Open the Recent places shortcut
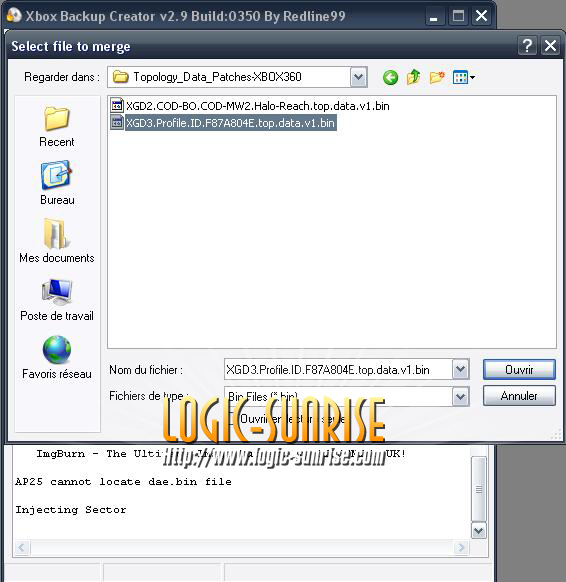The image size is (566, 582). click(x=57, y=126)
